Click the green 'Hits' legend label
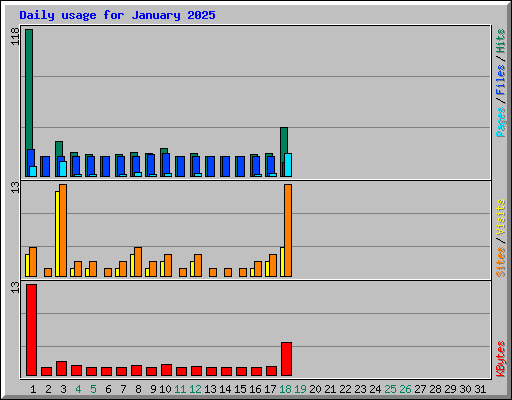The image size is (512, 400). 500,41
